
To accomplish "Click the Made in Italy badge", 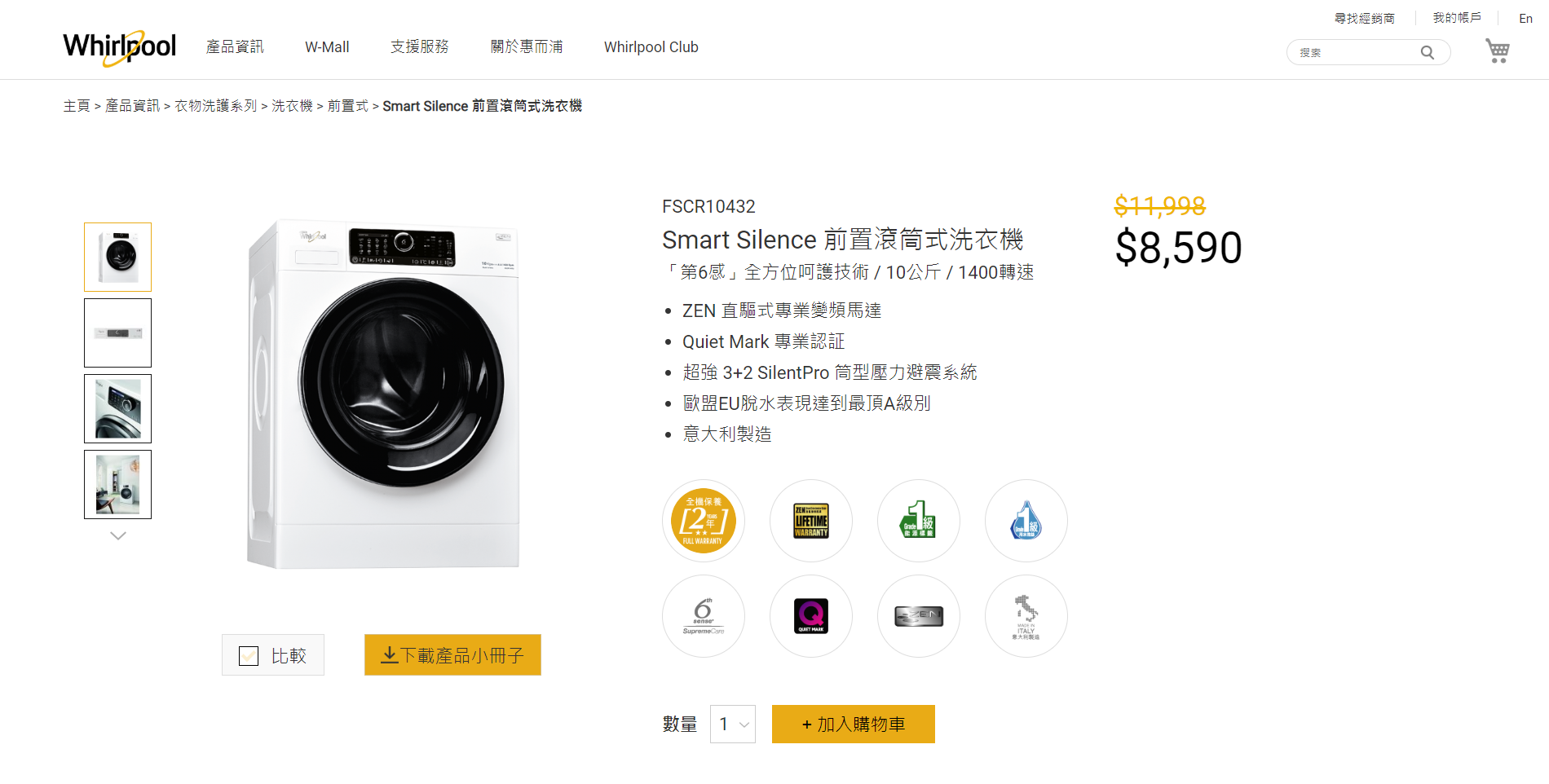I will pos(1026,616).
